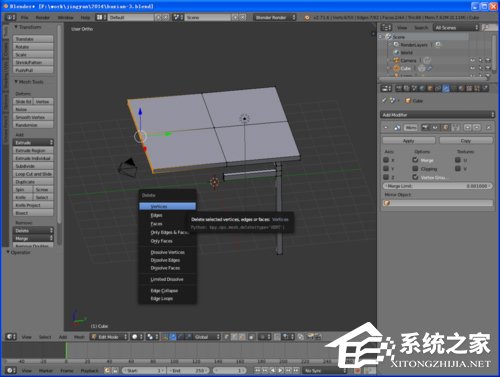
Task: Collapse the Transform panel header
Action: point(28,27)
